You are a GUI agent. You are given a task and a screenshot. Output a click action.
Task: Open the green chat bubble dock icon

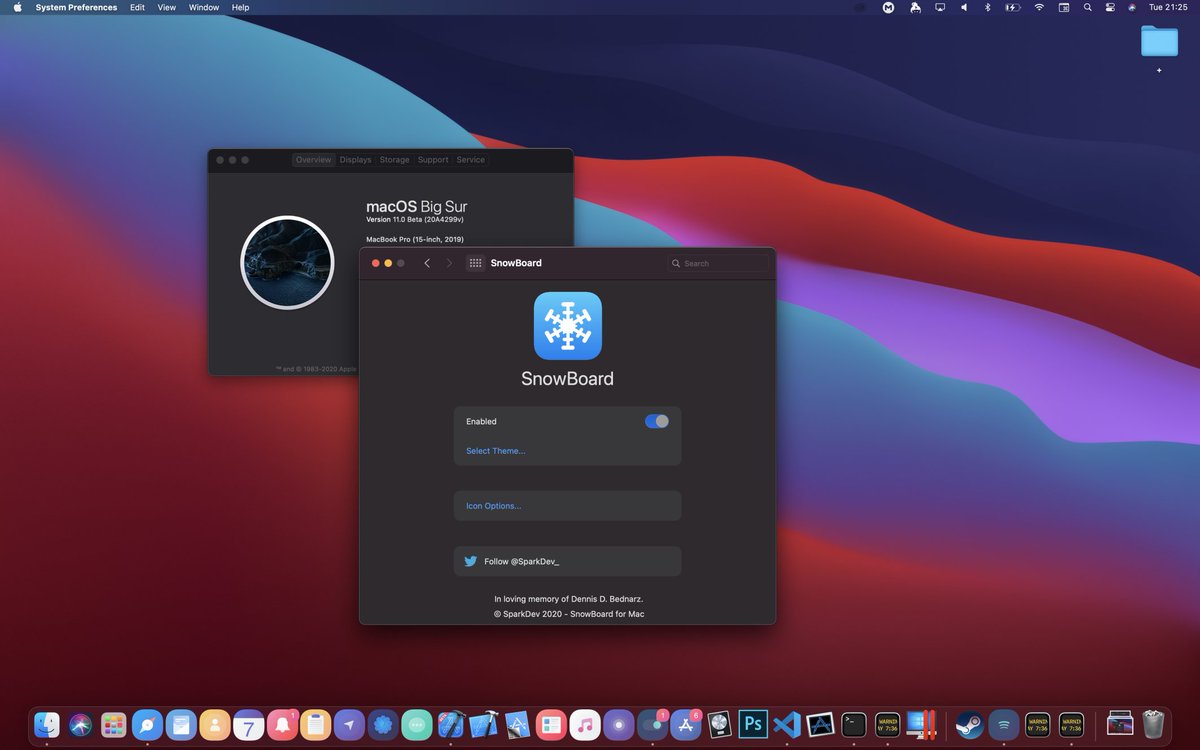coord(417,724)
